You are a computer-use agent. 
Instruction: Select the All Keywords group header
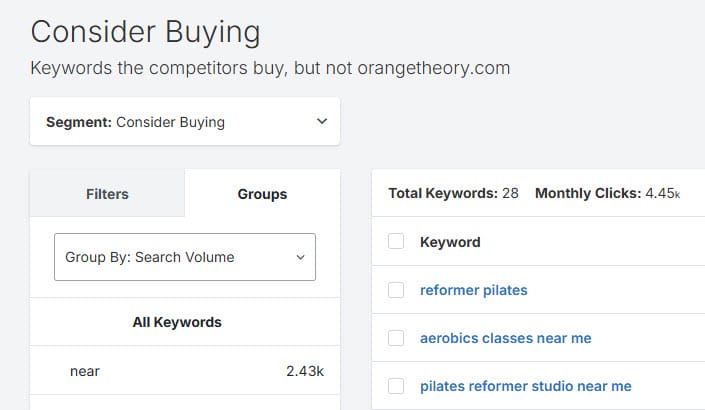click(177, 322)
